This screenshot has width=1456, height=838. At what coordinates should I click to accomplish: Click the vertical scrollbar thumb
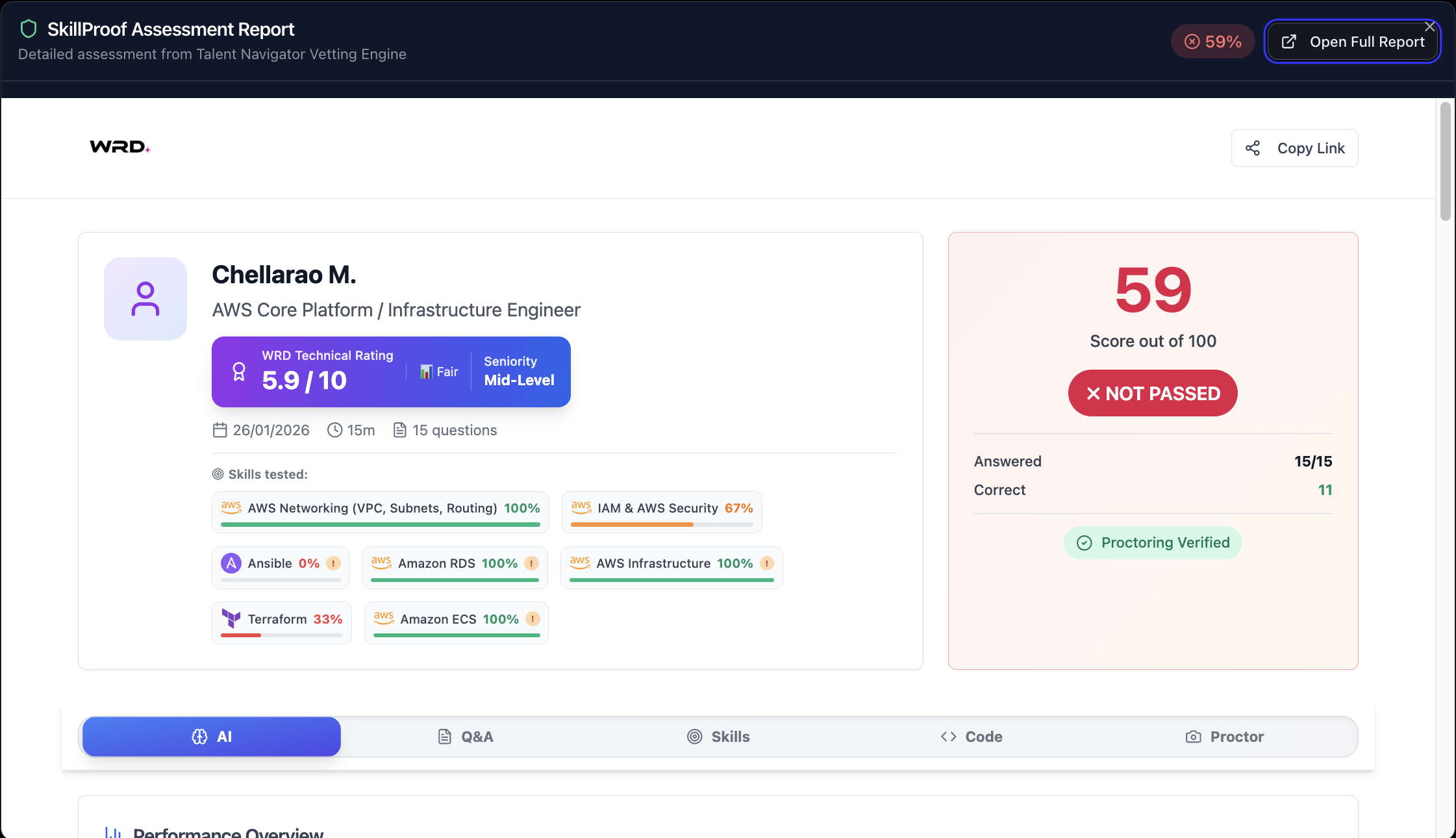click(1445, 162)
